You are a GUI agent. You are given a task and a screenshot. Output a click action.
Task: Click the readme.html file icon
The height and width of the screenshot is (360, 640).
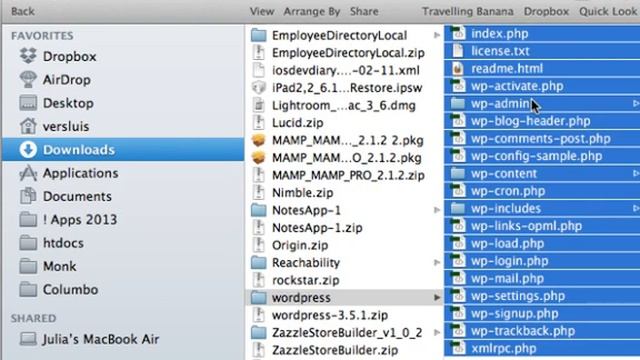coord(458,68)
